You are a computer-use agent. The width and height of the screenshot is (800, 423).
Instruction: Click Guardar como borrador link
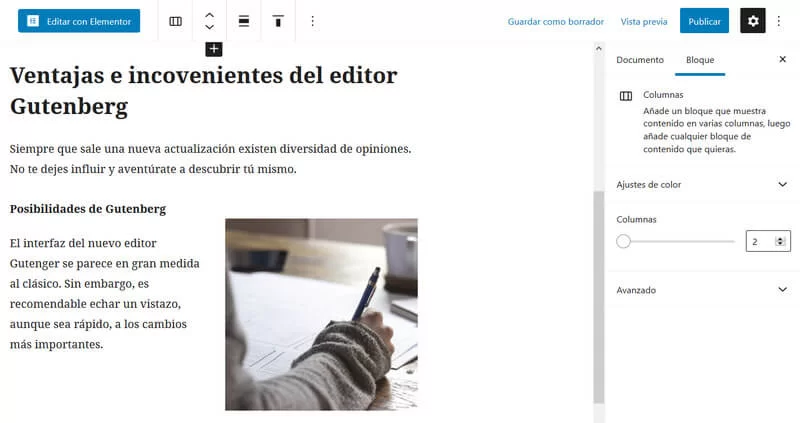(x=556, y=21)
